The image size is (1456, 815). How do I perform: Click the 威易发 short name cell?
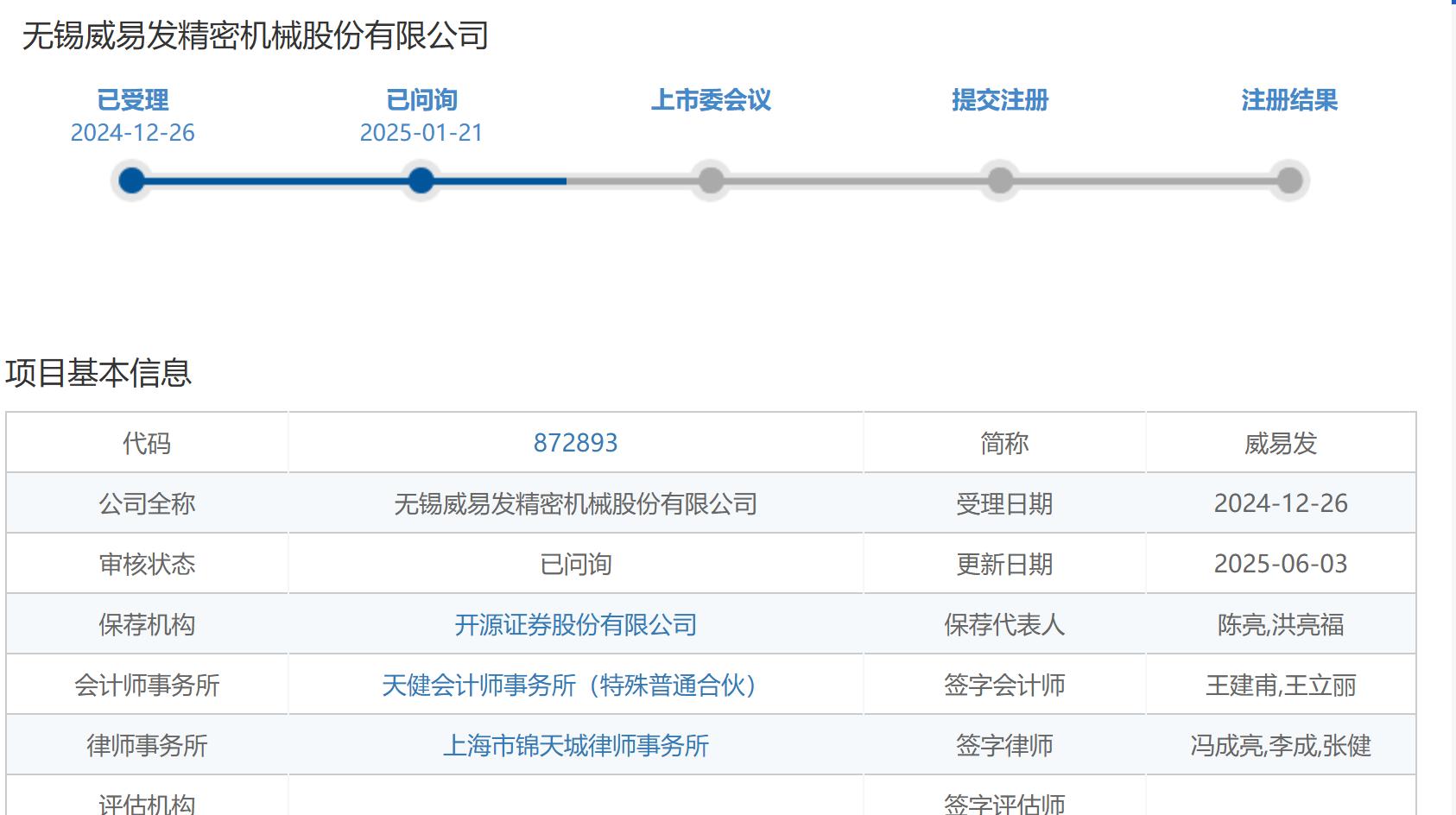1281,443
